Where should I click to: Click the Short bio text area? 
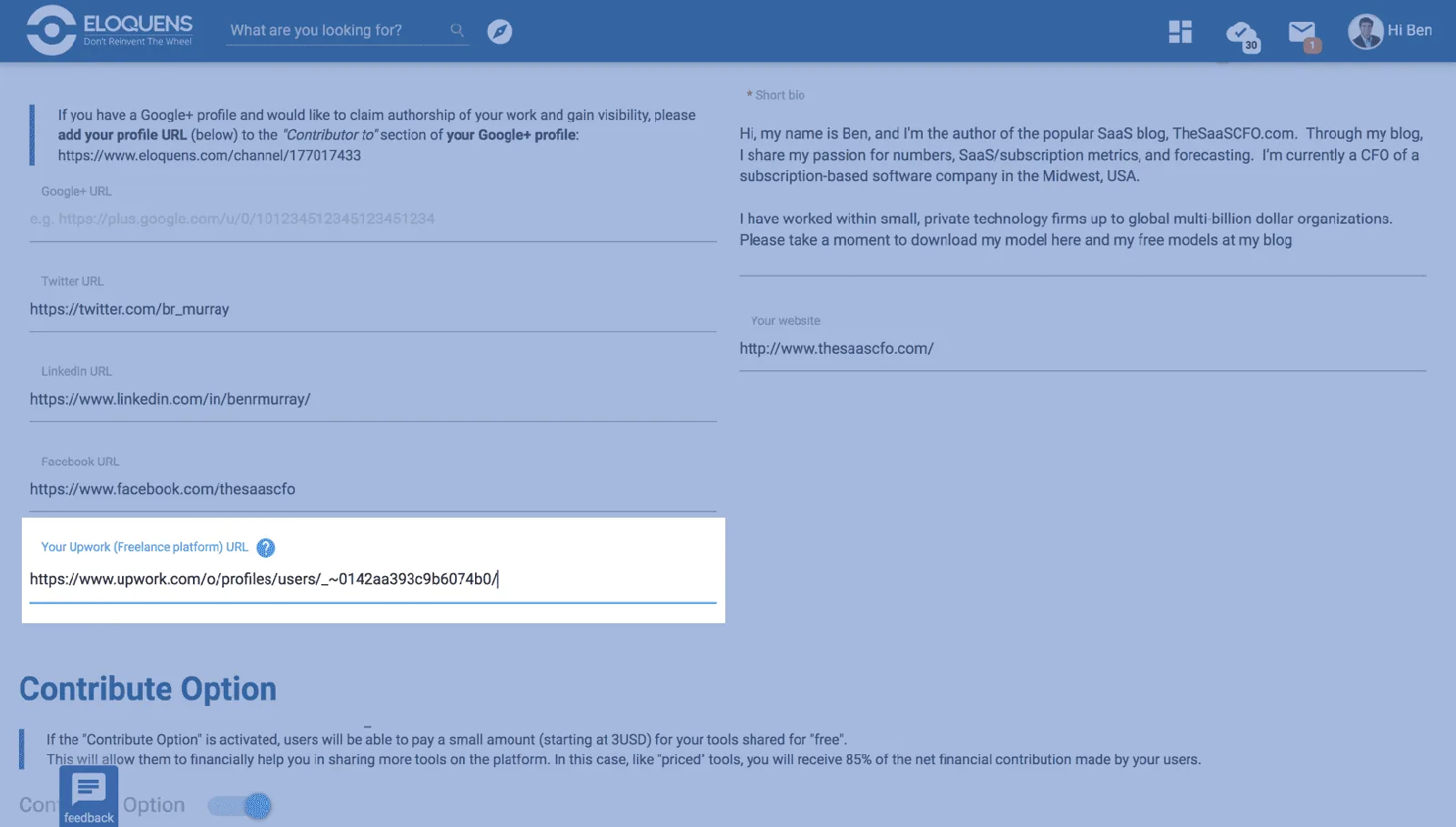1083,187
